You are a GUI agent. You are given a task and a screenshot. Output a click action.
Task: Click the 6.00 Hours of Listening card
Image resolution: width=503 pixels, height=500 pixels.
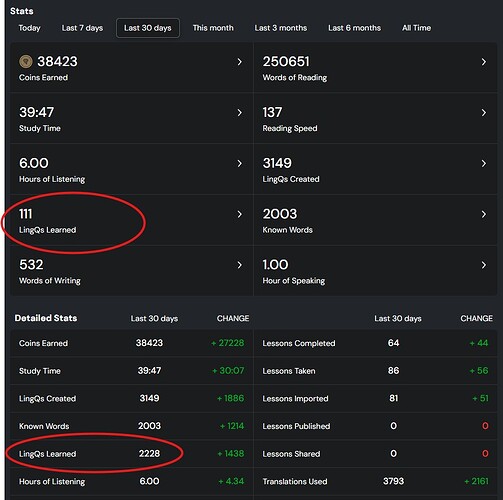[x=34, y=163]
